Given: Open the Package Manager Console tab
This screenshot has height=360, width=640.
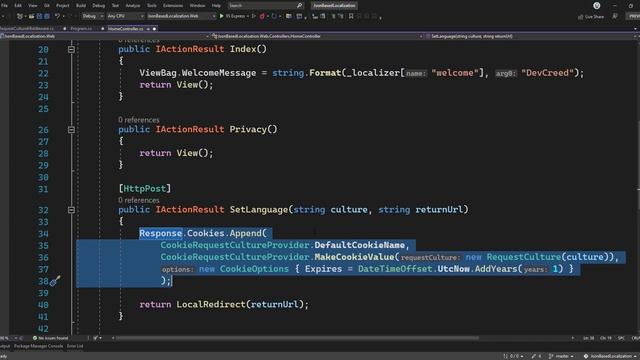Looking at the screenshot, I should tap(38, 346).
